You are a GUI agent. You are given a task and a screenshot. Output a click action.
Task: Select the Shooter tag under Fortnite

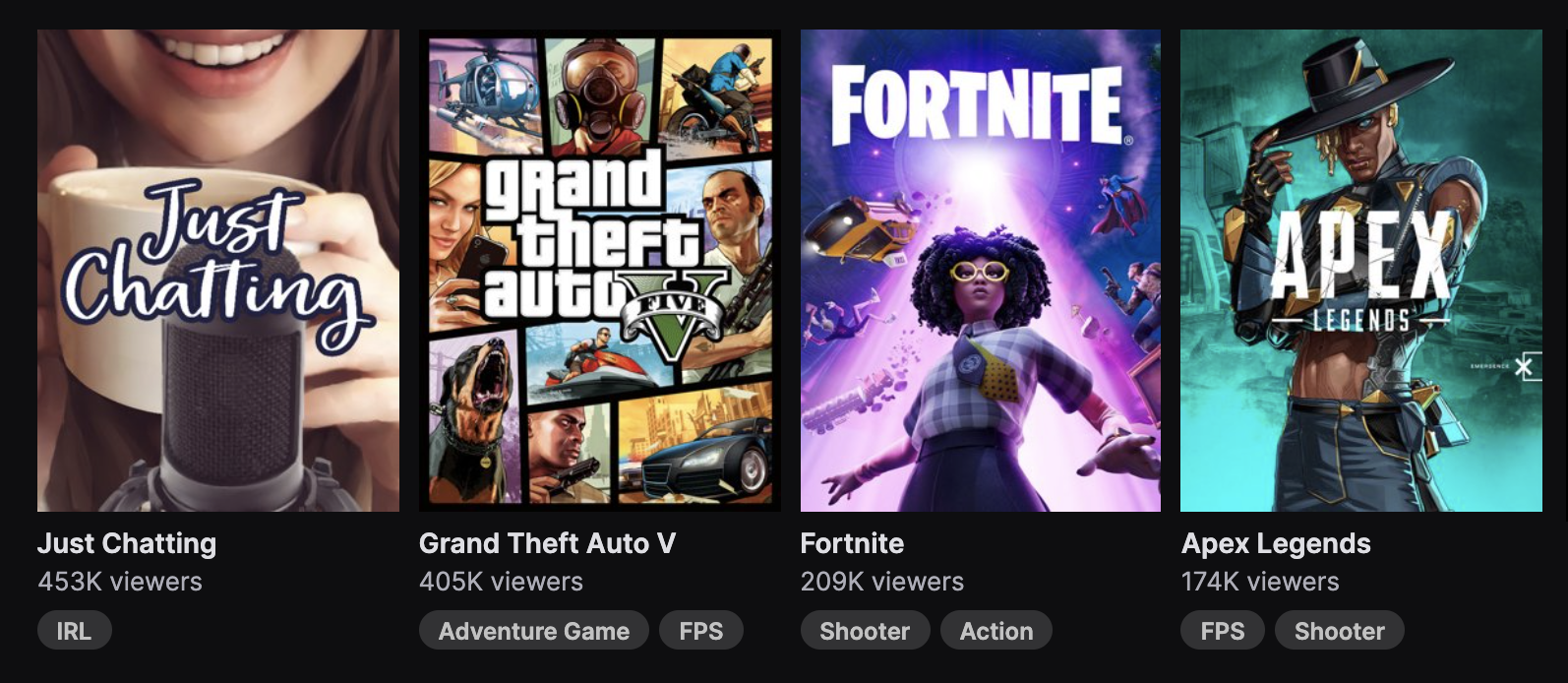pos(865,631)
